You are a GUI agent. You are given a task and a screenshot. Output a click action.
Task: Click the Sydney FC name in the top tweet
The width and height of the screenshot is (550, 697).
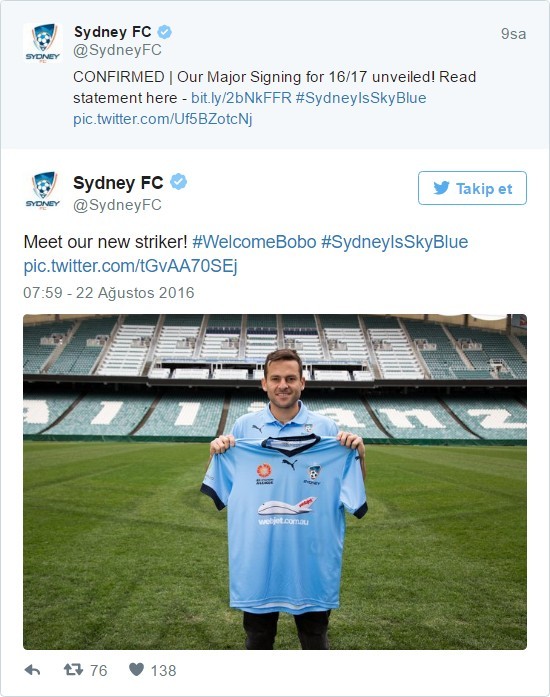coord(112,32)
